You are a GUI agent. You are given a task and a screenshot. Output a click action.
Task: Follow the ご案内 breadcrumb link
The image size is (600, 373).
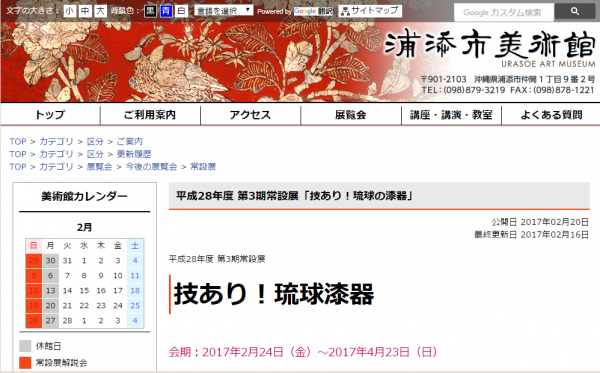click(129, 142)
